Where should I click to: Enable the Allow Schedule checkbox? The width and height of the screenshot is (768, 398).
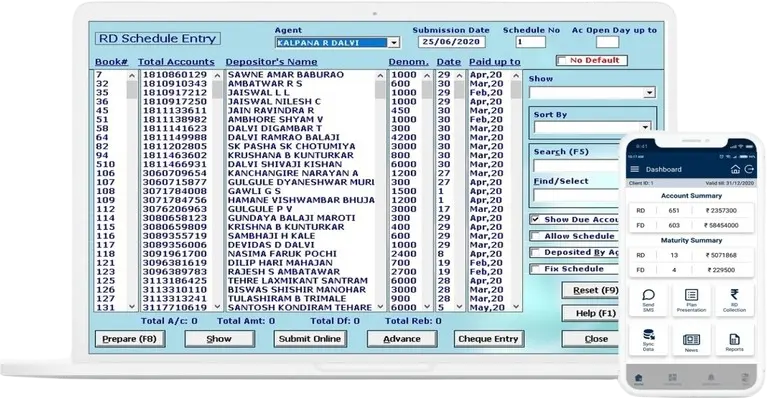(535, 236)
